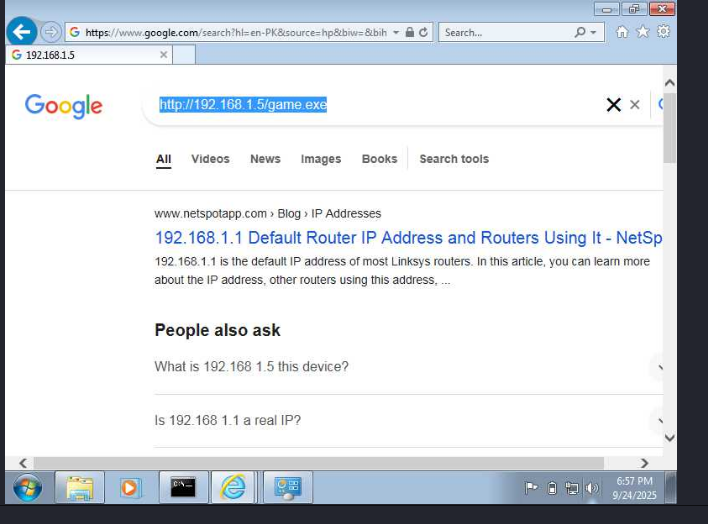Switch to the Images search tab
The height and width of the screenshot is (524, 708).
point(321,159)
